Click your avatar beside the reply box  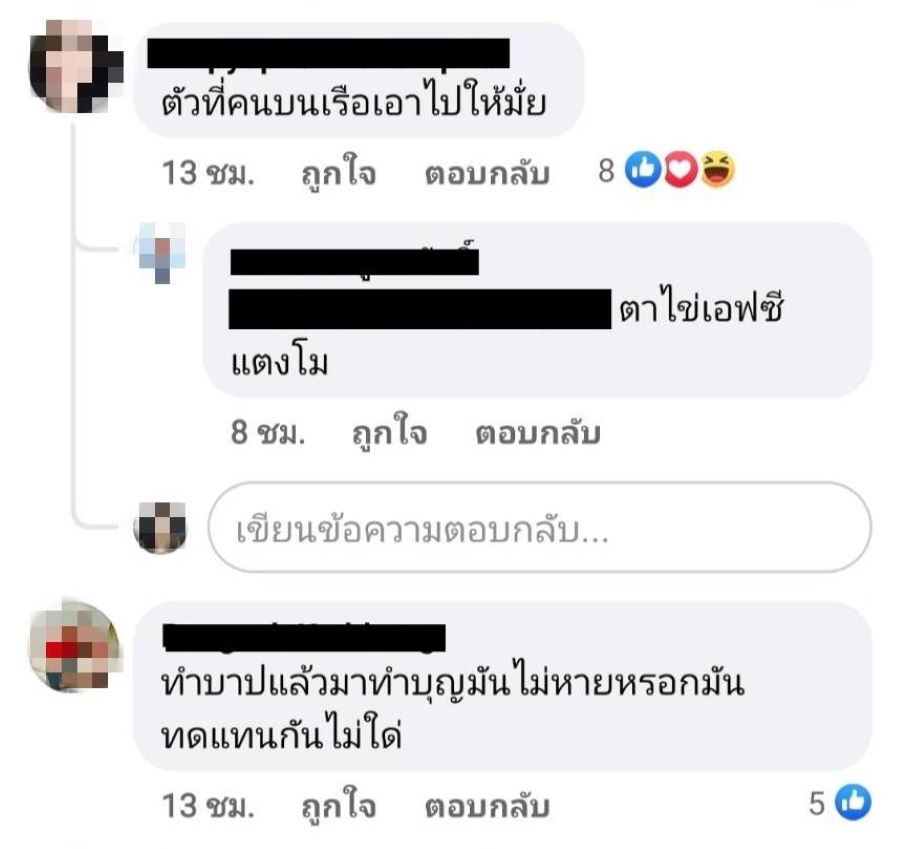click(161, 528)
